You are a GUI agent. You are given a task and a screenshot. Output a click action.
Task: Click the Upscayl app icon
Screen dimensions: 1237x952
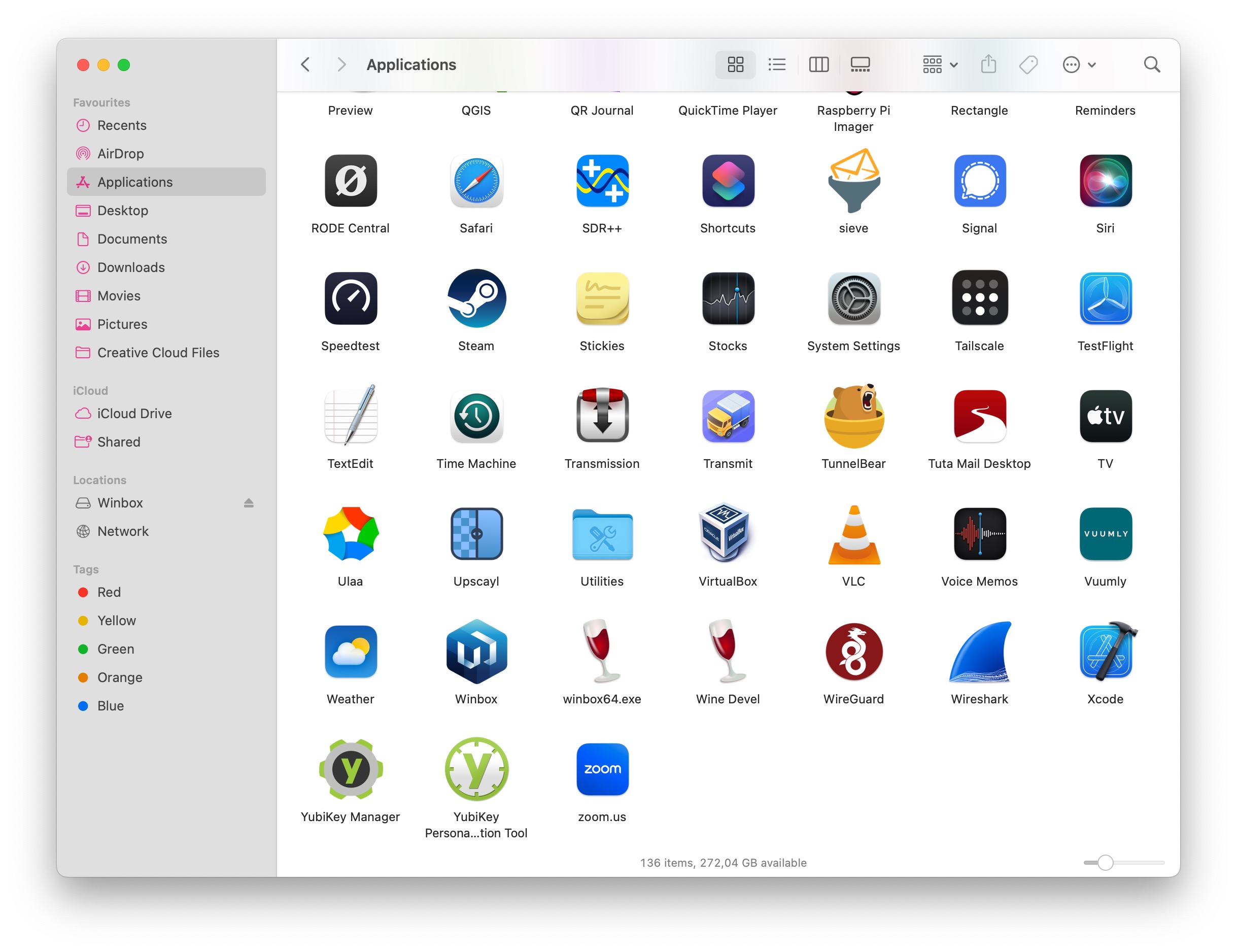coord(476,534)
